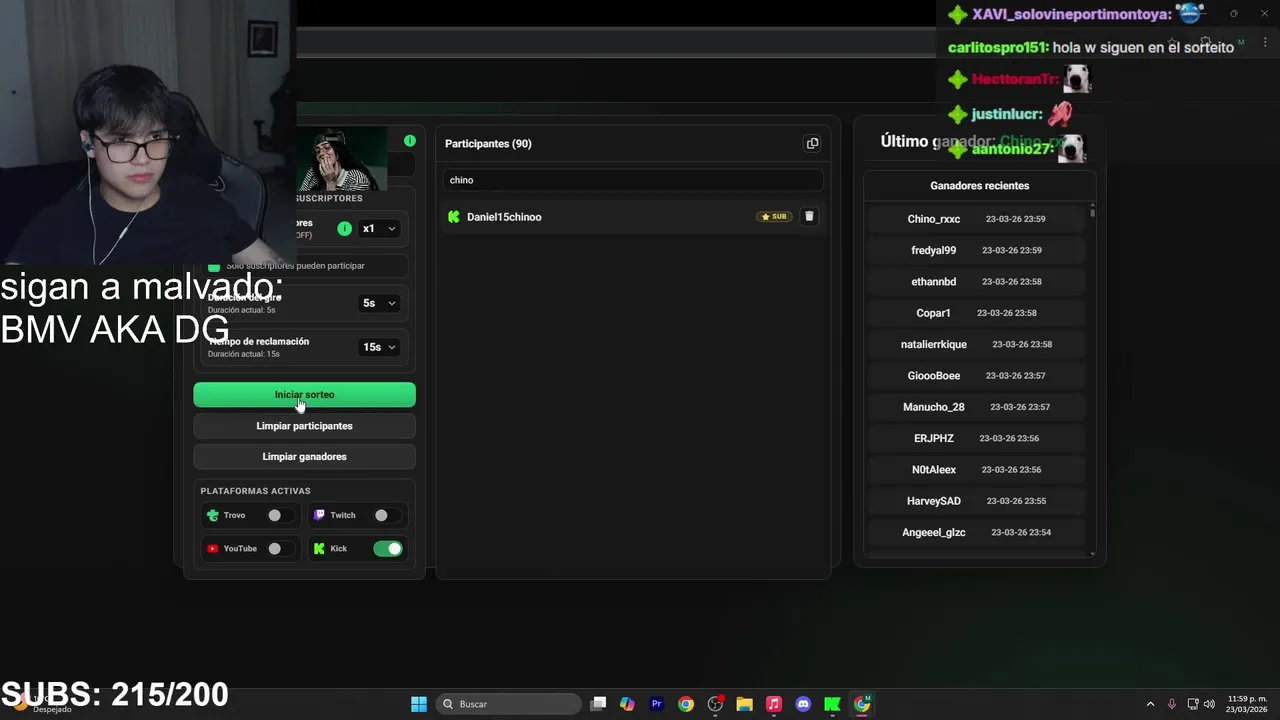Click XAVI_solovineportimontoya's name in chat

(x=1072, y=15)
